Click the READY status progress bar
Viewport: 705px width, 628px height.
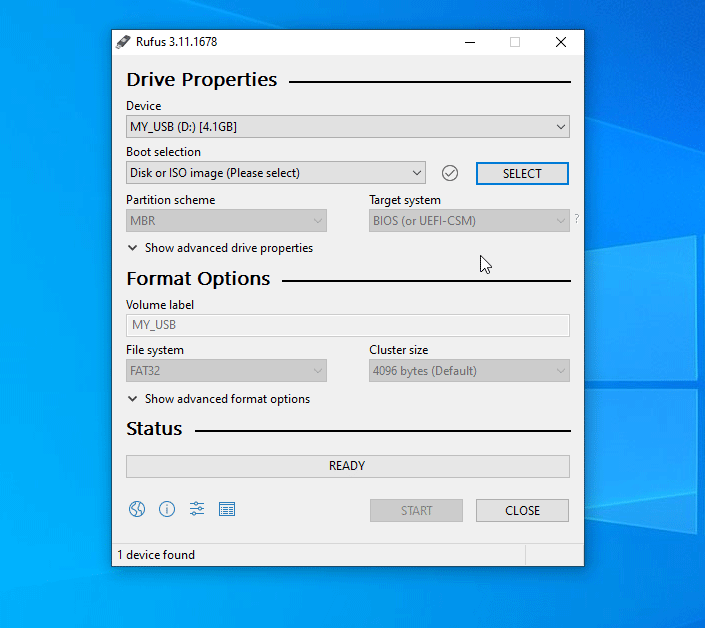(x=348, y=466)
